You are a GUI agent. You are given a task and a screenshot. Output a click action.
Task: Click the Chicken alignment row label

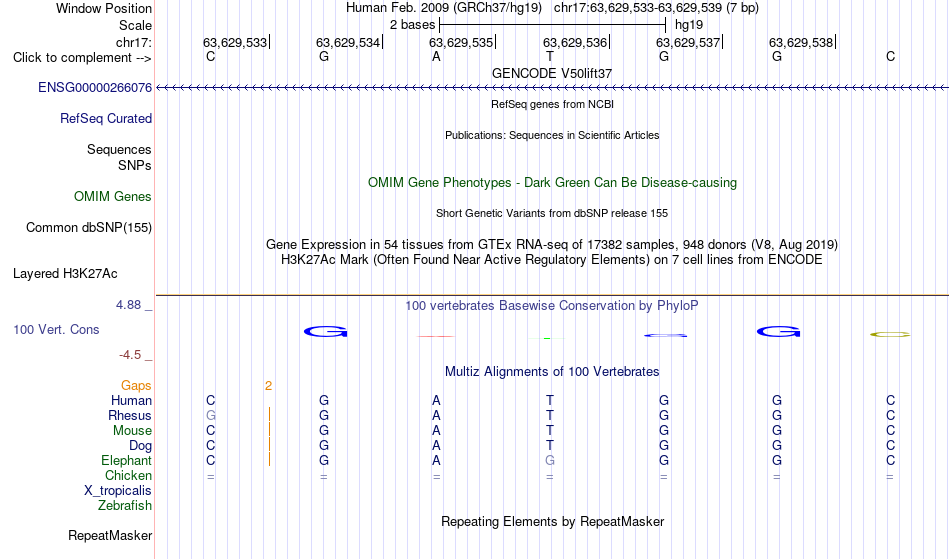point(128,475)
